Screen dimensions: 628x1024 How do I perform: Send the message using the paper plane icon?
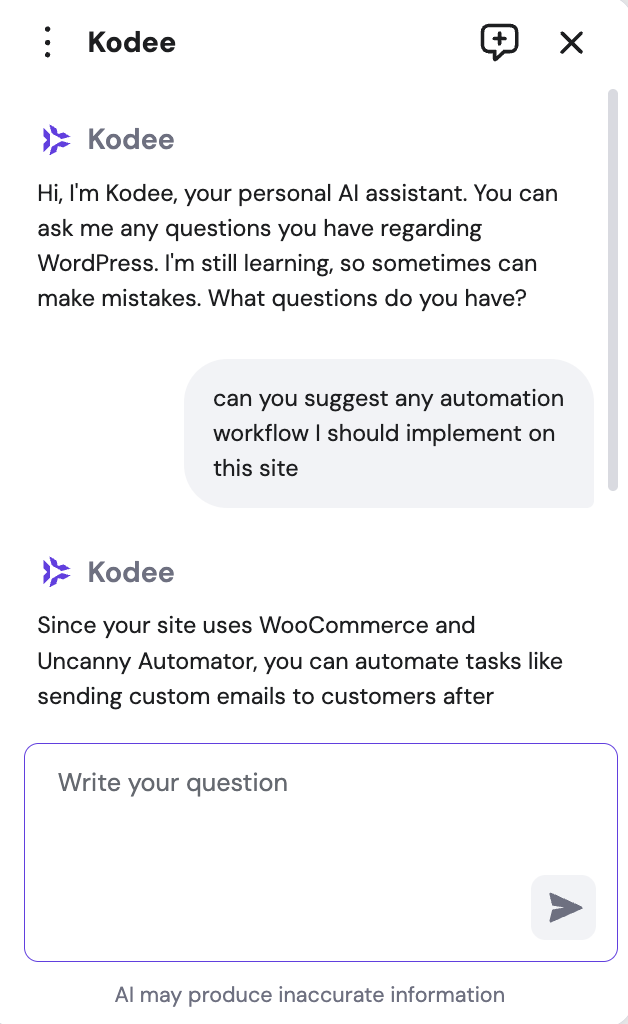tap(563, 907)
